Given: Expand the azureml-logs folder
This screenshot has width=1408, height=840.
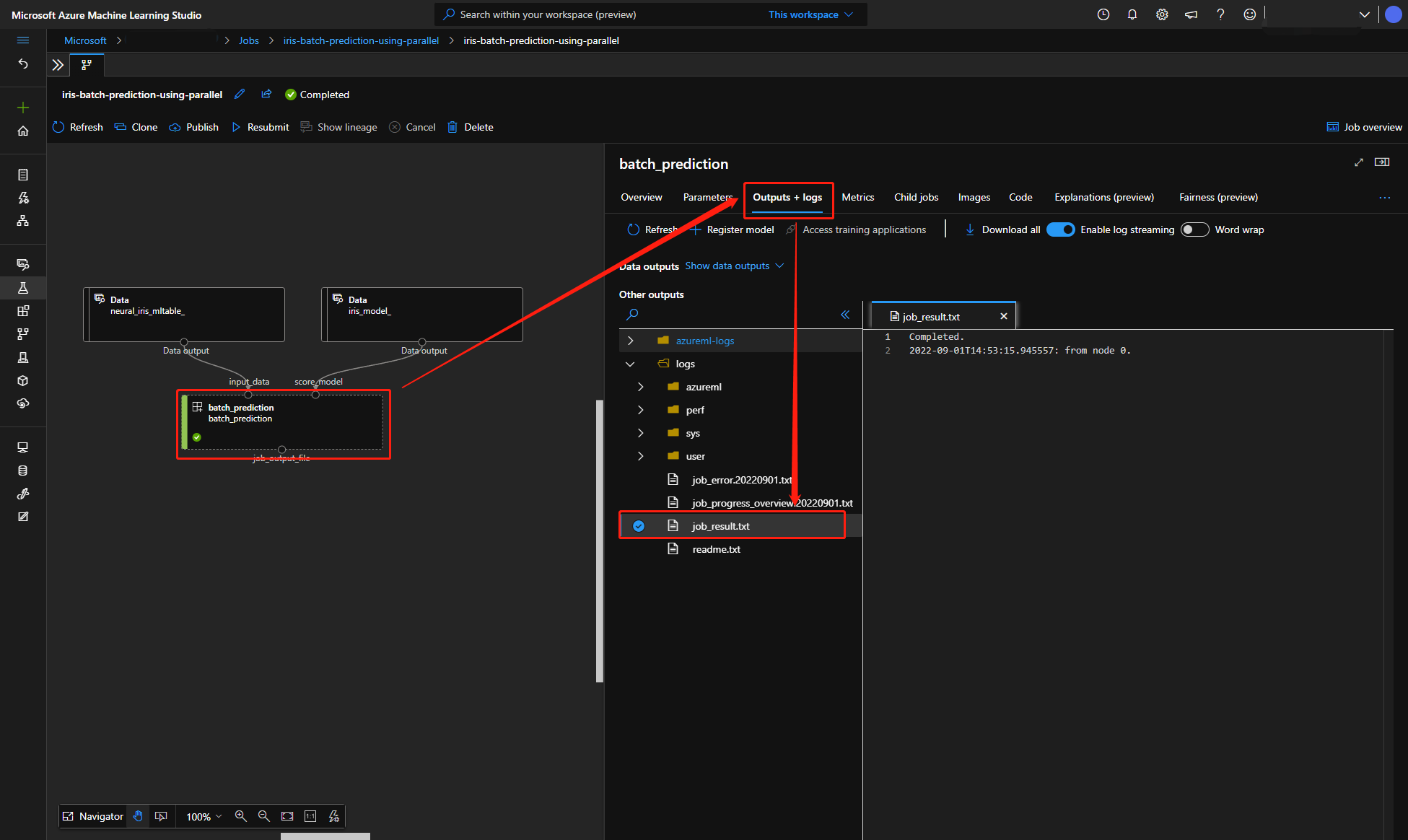Looking at the screenshot, I should (x=631, y=341).
